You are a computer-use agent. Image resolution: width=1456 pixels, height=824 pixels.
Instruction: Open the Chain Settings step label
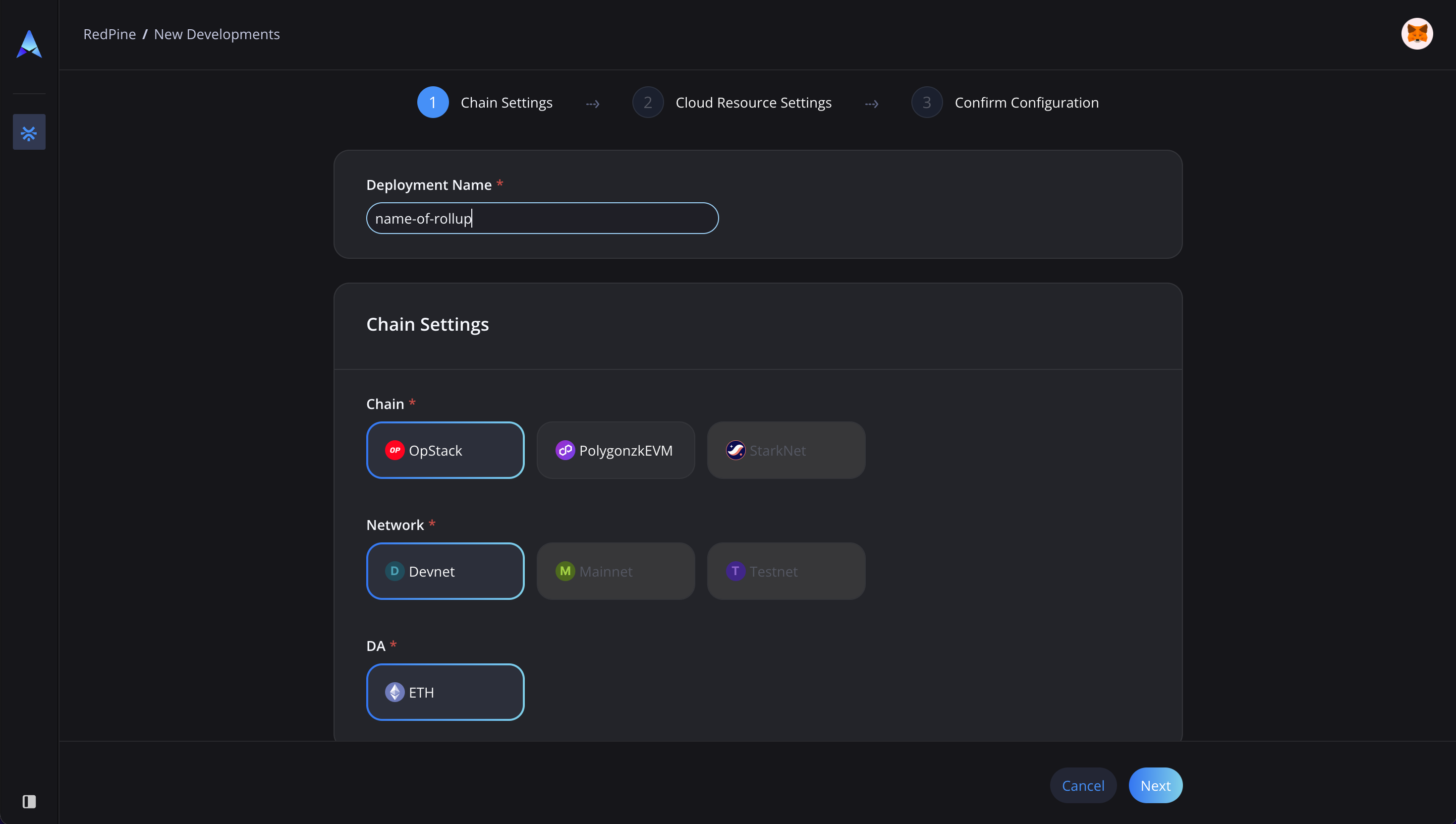(506, 103)
